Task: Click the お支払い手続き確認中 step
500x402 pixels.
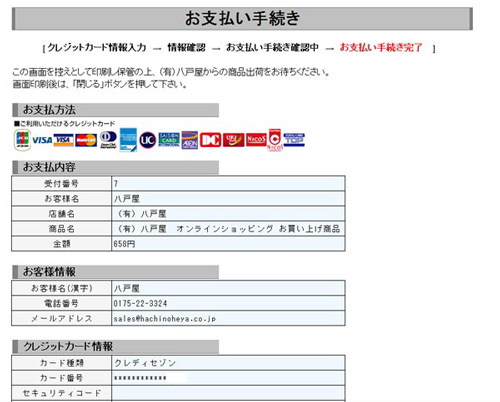Action: pyautogui.click(x=272, y=48)
